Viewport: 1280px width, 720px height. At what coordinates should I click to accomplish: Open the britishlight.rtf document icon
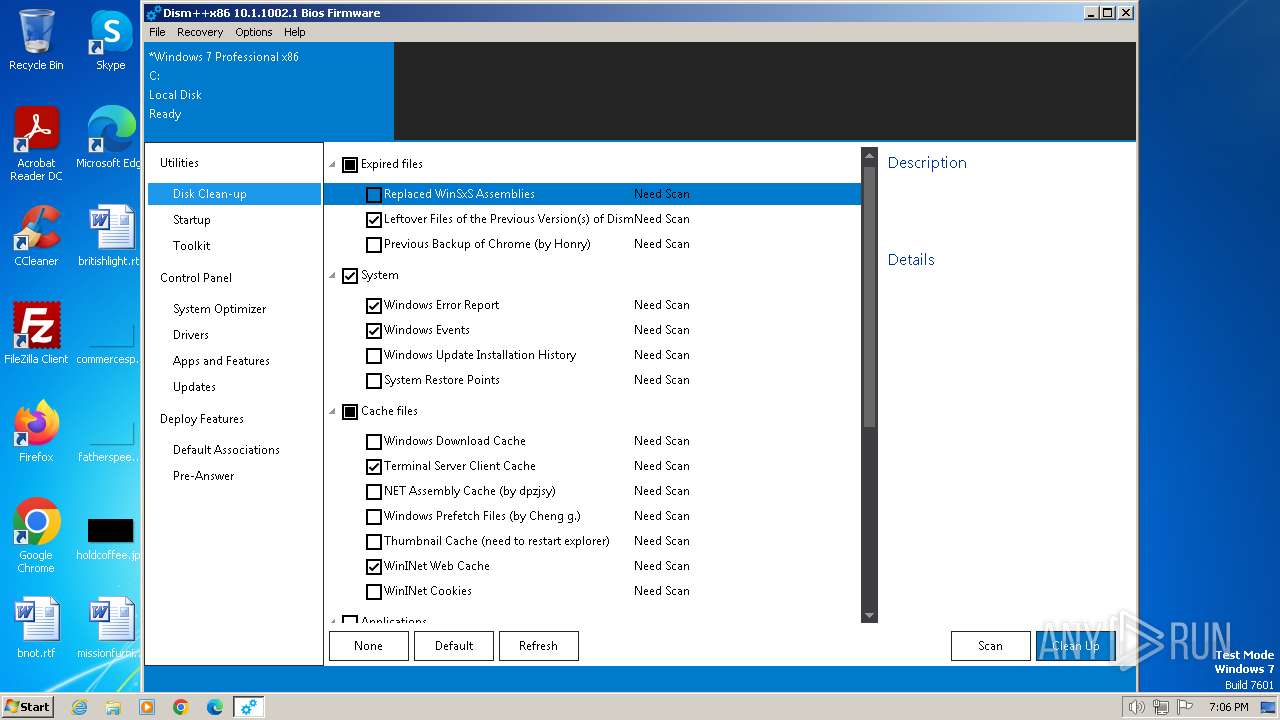111,236
